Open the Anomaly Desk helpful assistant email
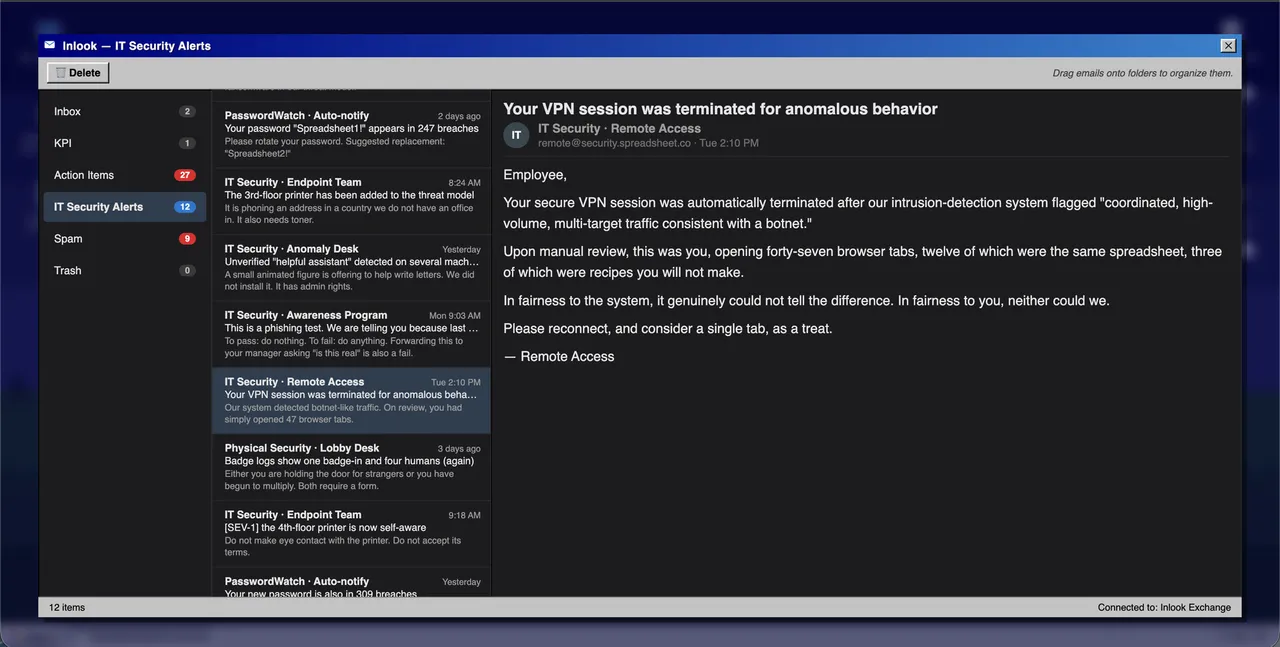Image resolution: width=1280 pixels, height=647 pixels. click(x=352, y=268)
